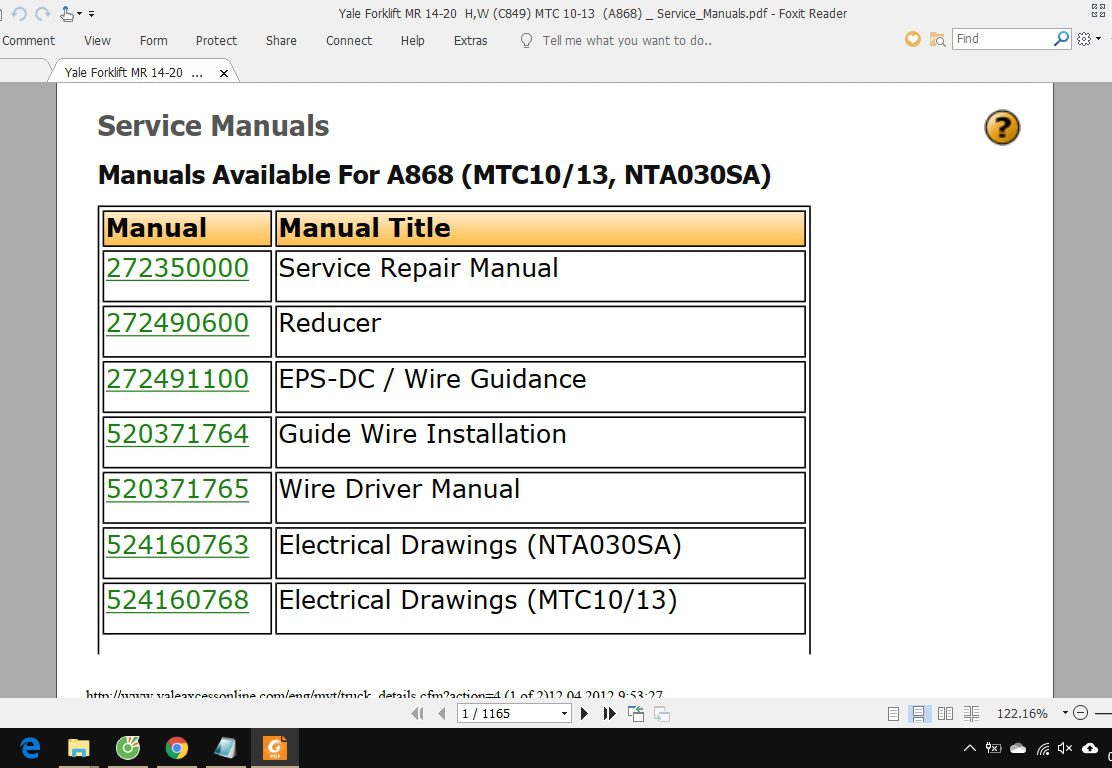The height and width of the screenshot is (768, 1112).
Task: Click Foxit Reader taskbar icon
Action: point(274,747)
